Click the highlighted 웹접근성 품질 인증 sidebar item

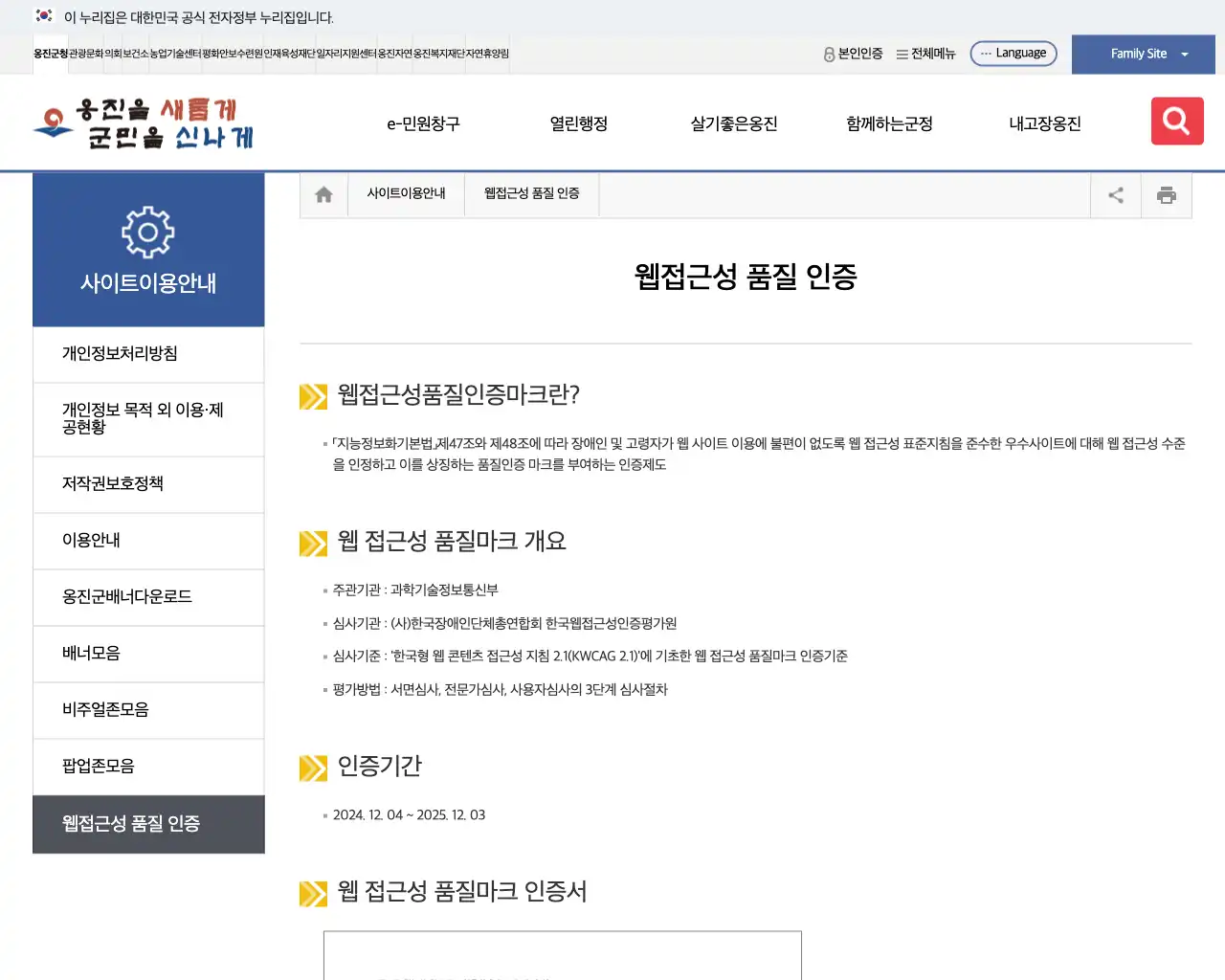(x=148, y=824)
